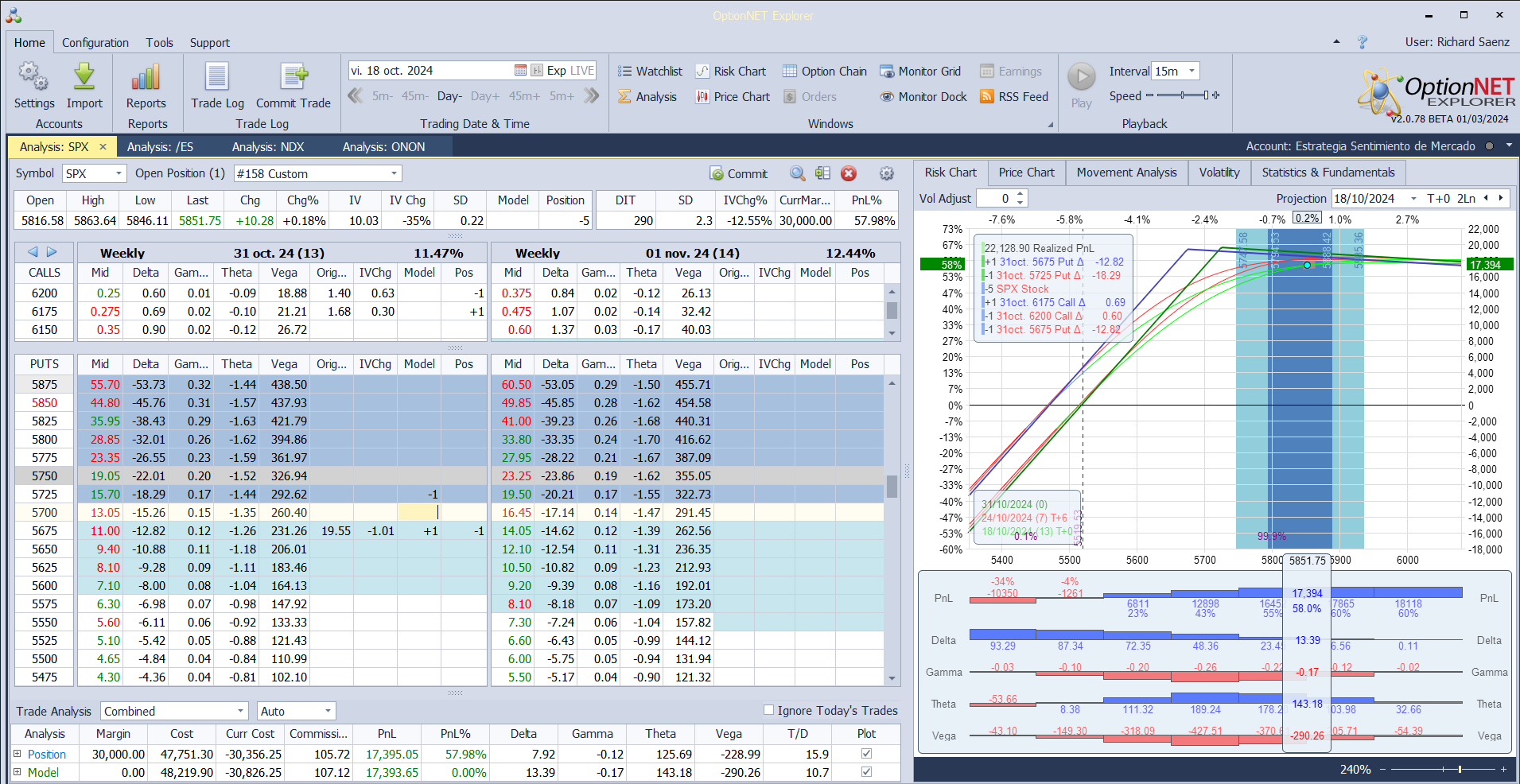Click the Day- date step button
Image resolution: width=1520 pixels, height=784 pixels.
pos(449,96)
